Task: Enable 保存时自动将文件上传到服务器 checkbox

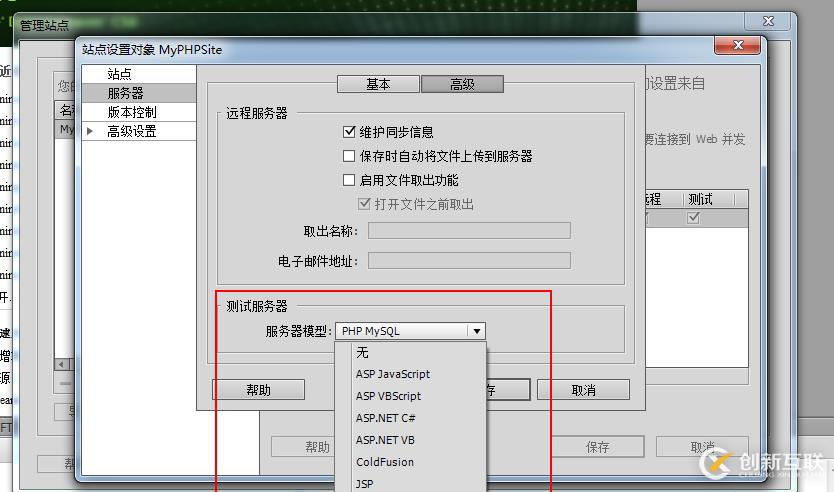Action: point(349,156)
